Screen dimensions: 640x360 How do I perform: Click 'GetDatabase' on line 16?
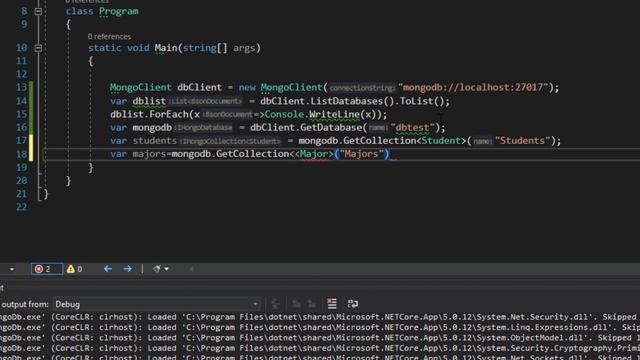coord(331,127)
